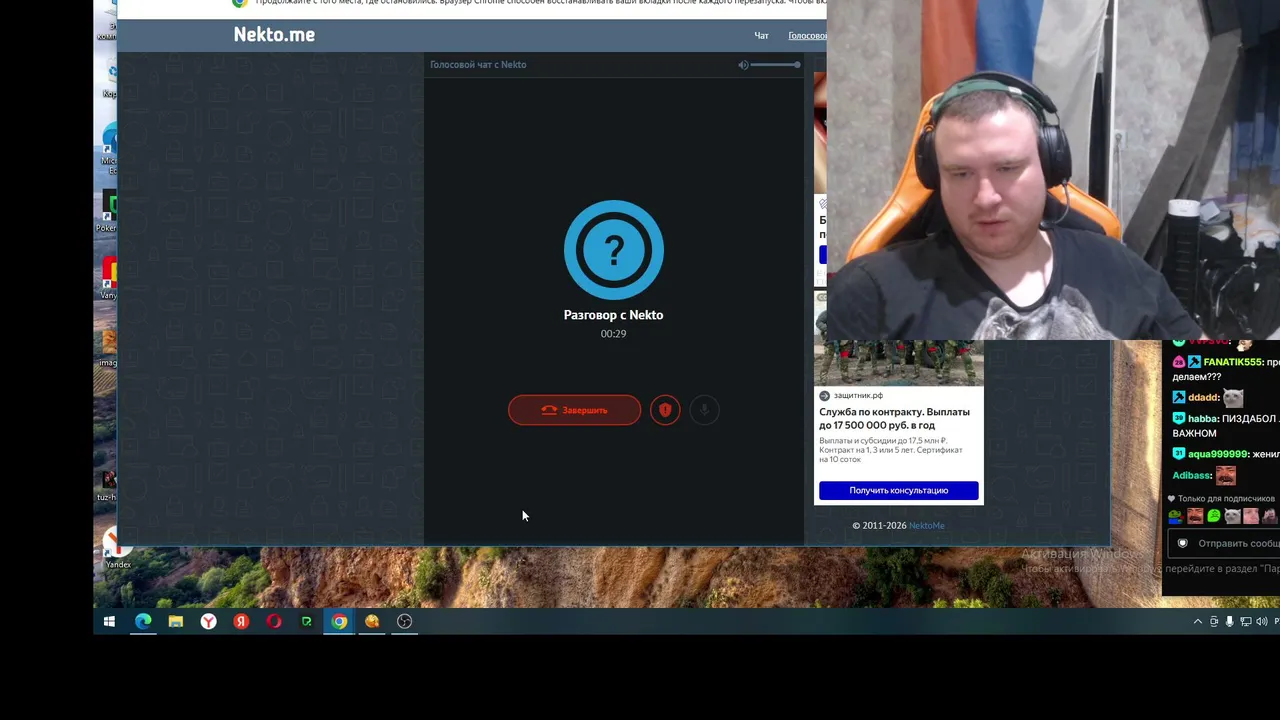Click the Nekto.me logo

pyautogui.click(x=274, y=34)
